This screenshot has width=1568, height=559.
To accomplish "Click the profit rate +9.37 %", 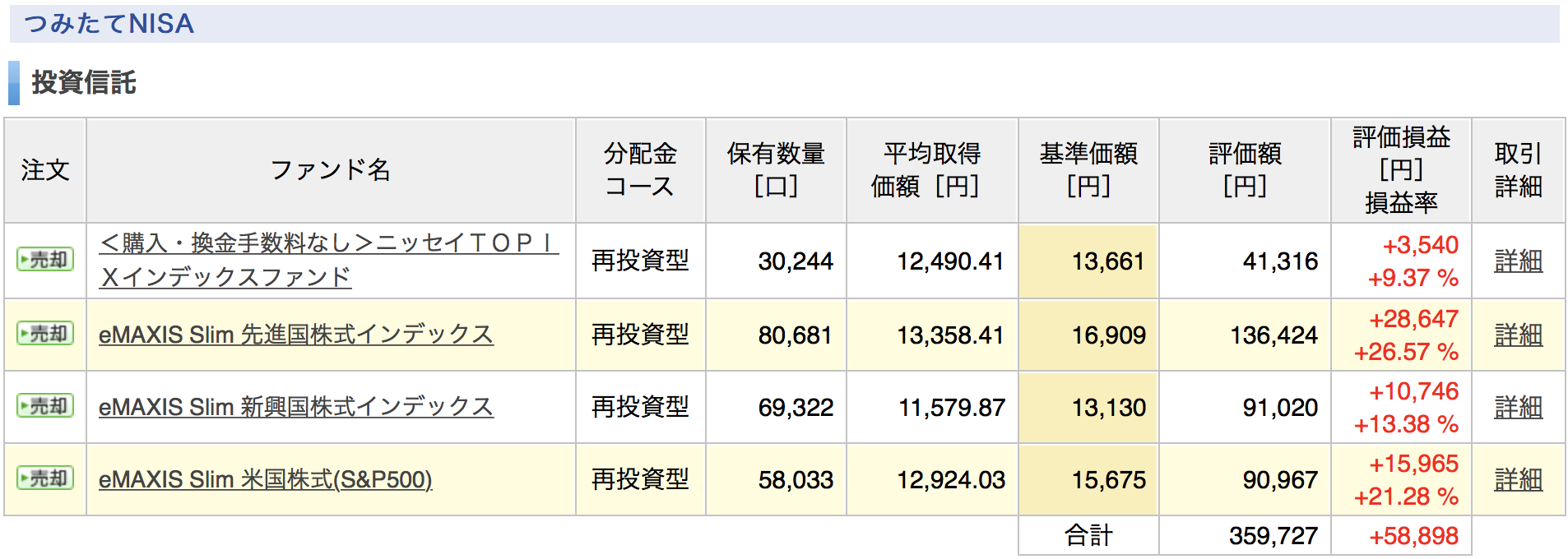I will click(x=1413, y=278).
